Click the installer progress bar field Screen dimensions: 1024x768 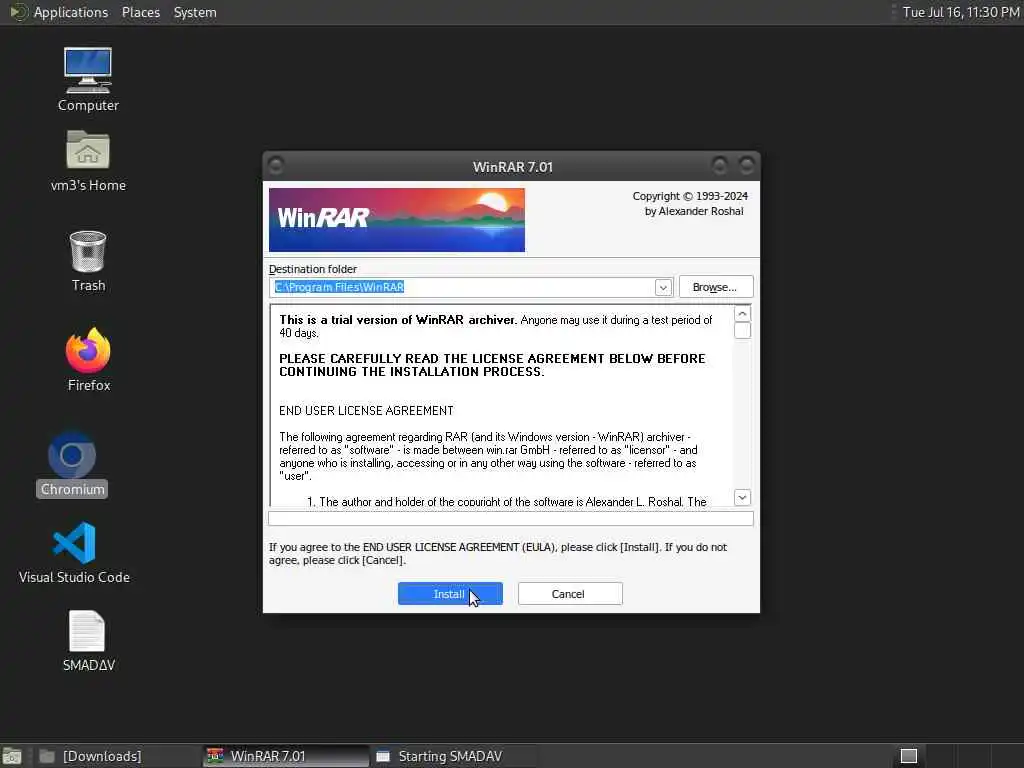(x=511, y=518)
